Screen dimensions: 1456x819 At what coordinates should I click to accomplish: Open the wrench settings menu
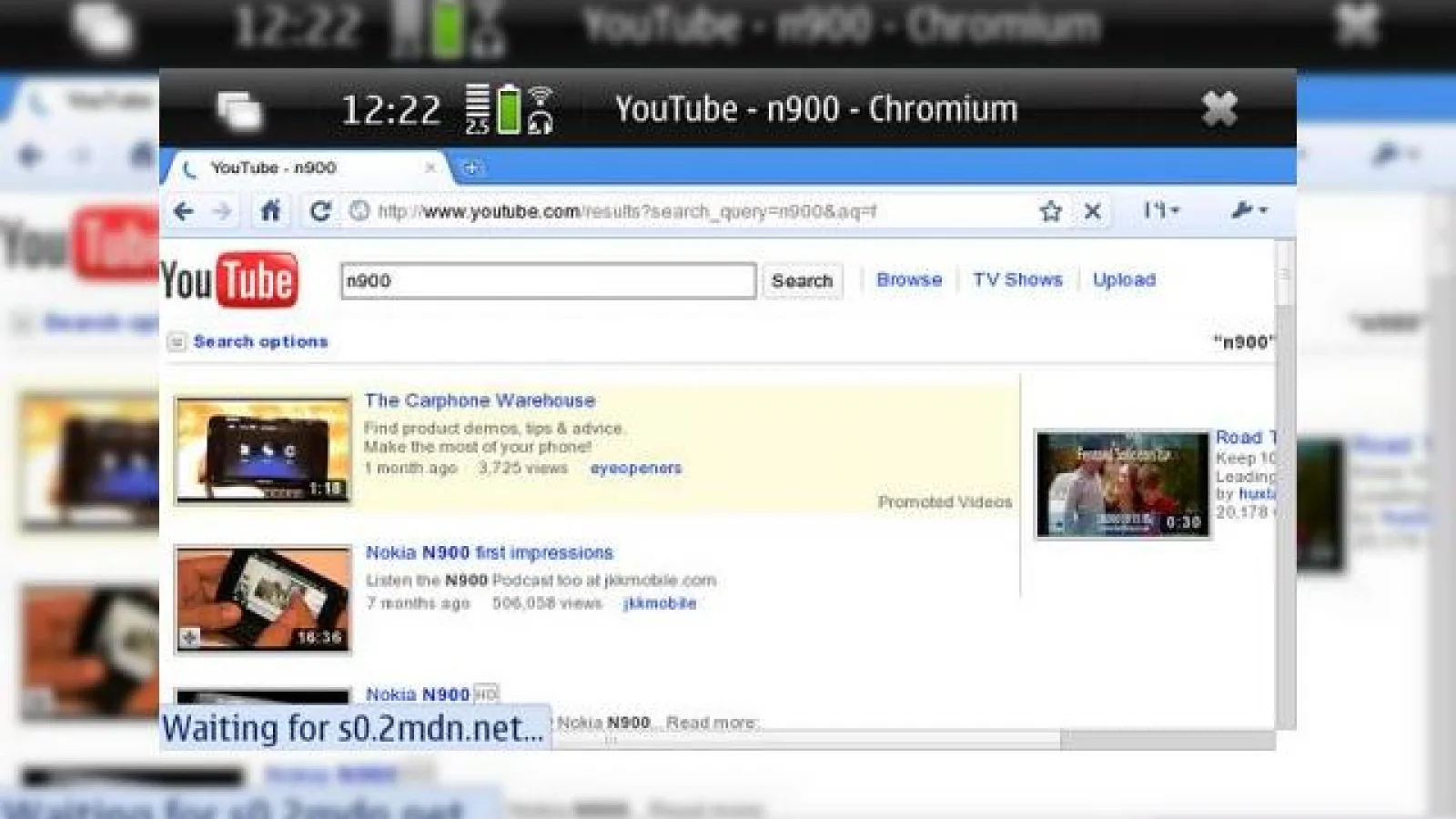click(1249, 210)
